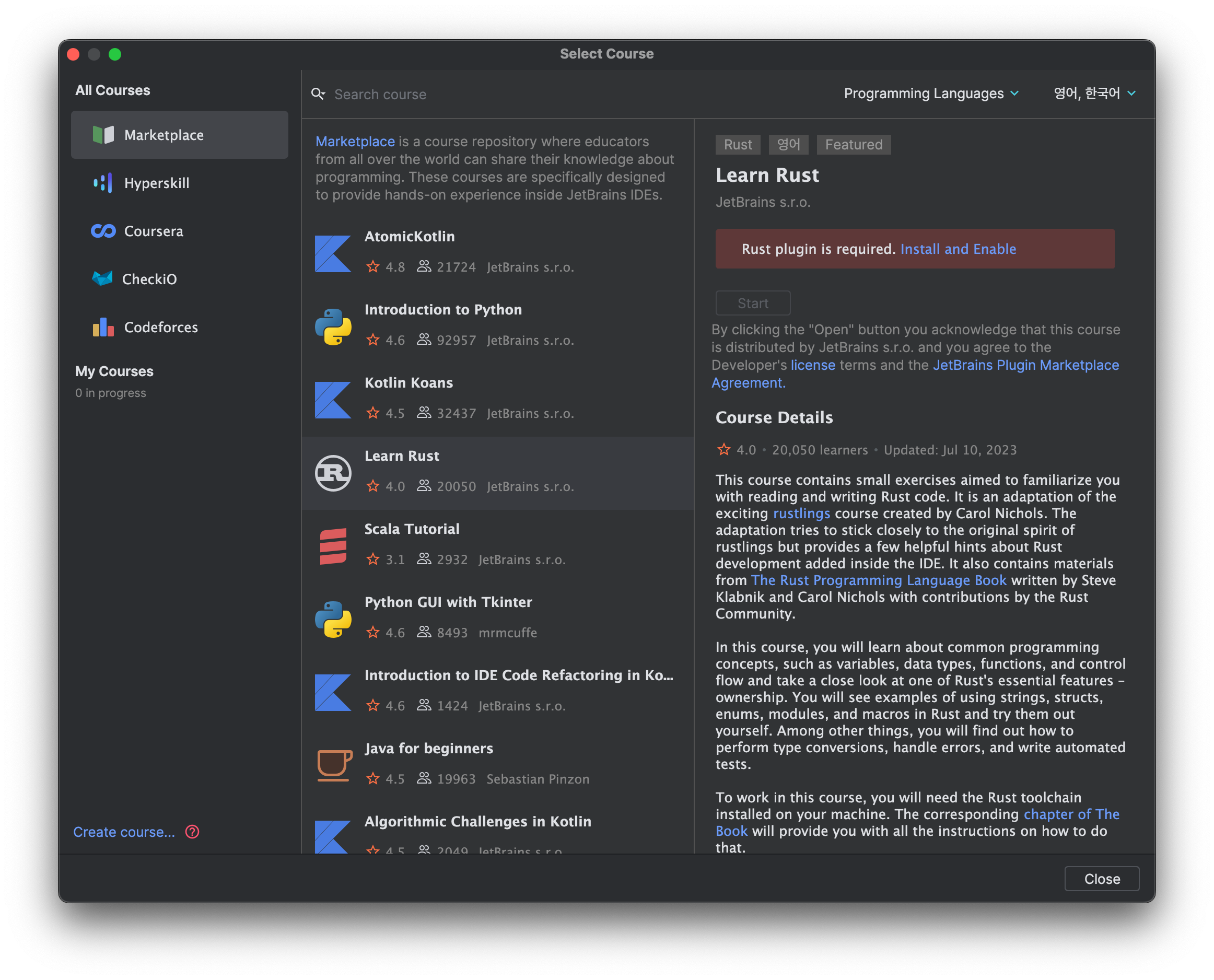Click the CheckiO icon in sidebar
1214x980 pixels.
pyautogui.click(x=102, y=278)
